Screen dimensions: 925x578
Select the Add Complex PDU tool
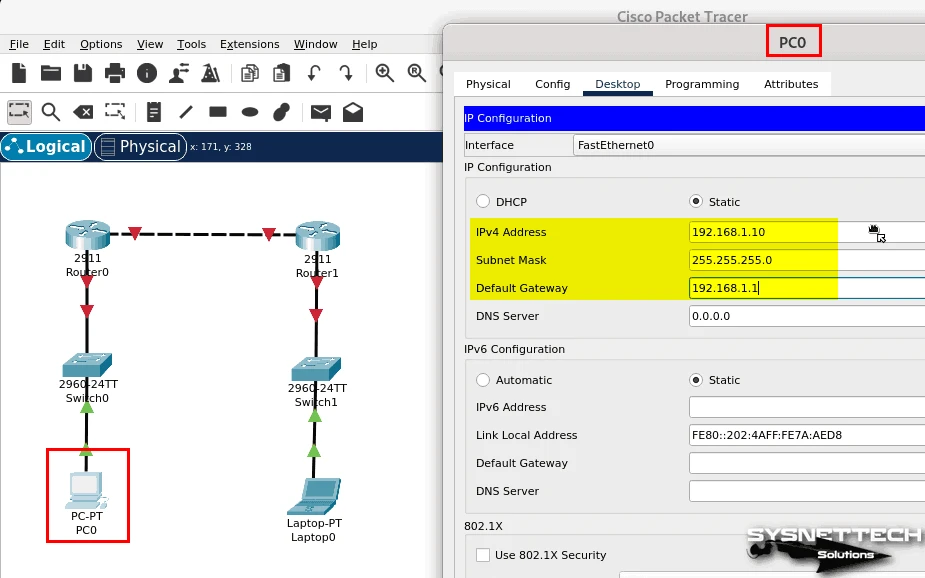352,112
